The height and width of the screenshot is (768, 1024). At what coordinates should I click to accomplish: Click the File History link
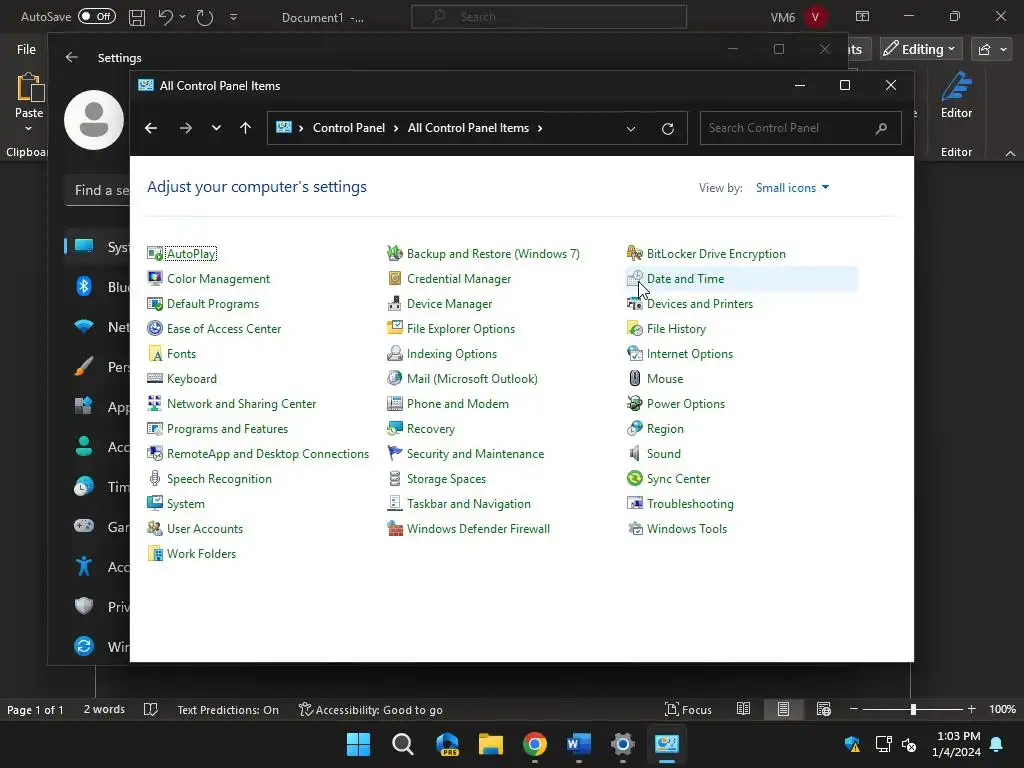pyautogui.click(x=676, y=328)
